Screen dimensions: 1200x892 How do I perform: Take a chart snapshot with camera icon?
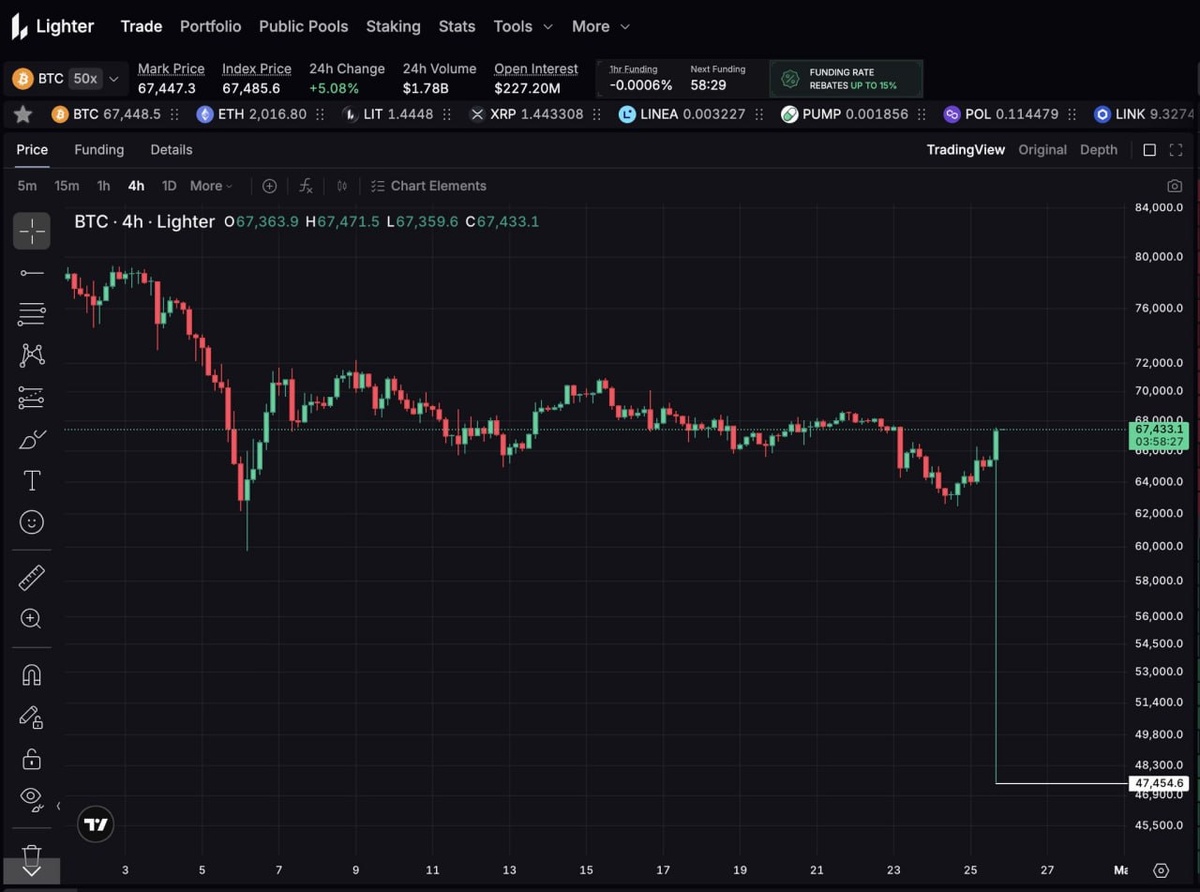[1174, 186]
